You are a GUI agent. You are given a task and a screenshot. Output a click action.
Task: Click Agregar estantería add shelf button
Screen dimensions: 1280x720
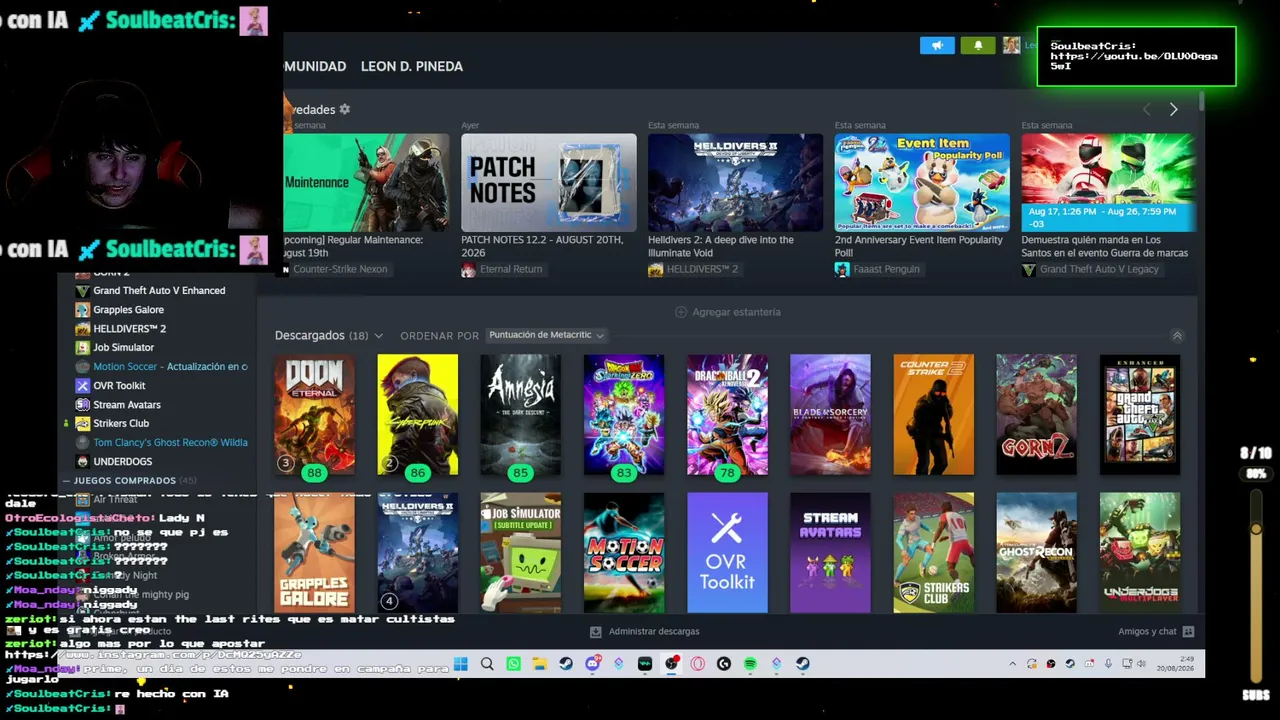(728, 312)
